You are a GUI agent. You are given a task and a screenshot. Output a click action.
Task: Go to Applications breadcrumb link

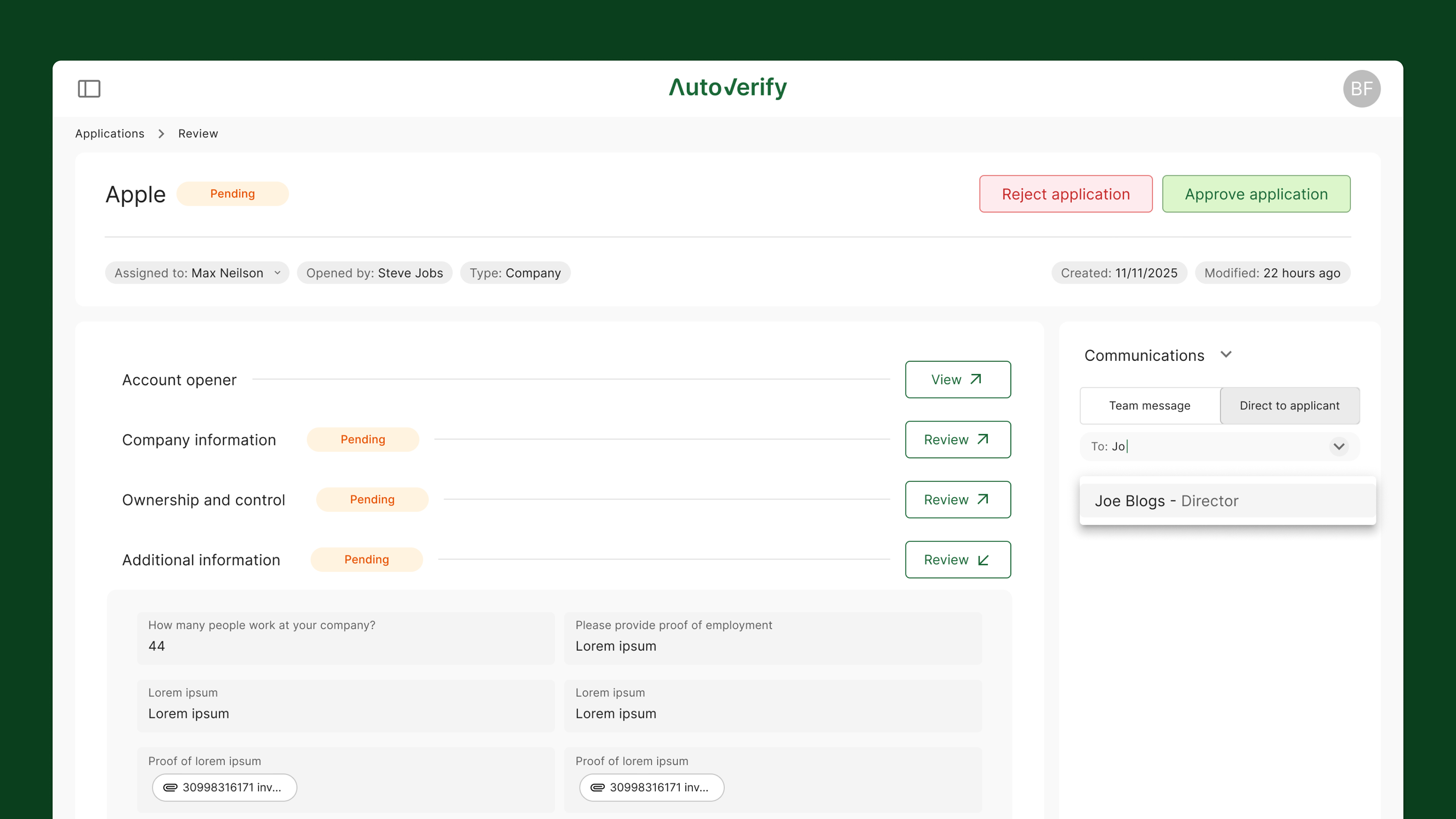(x=110, y=134)
